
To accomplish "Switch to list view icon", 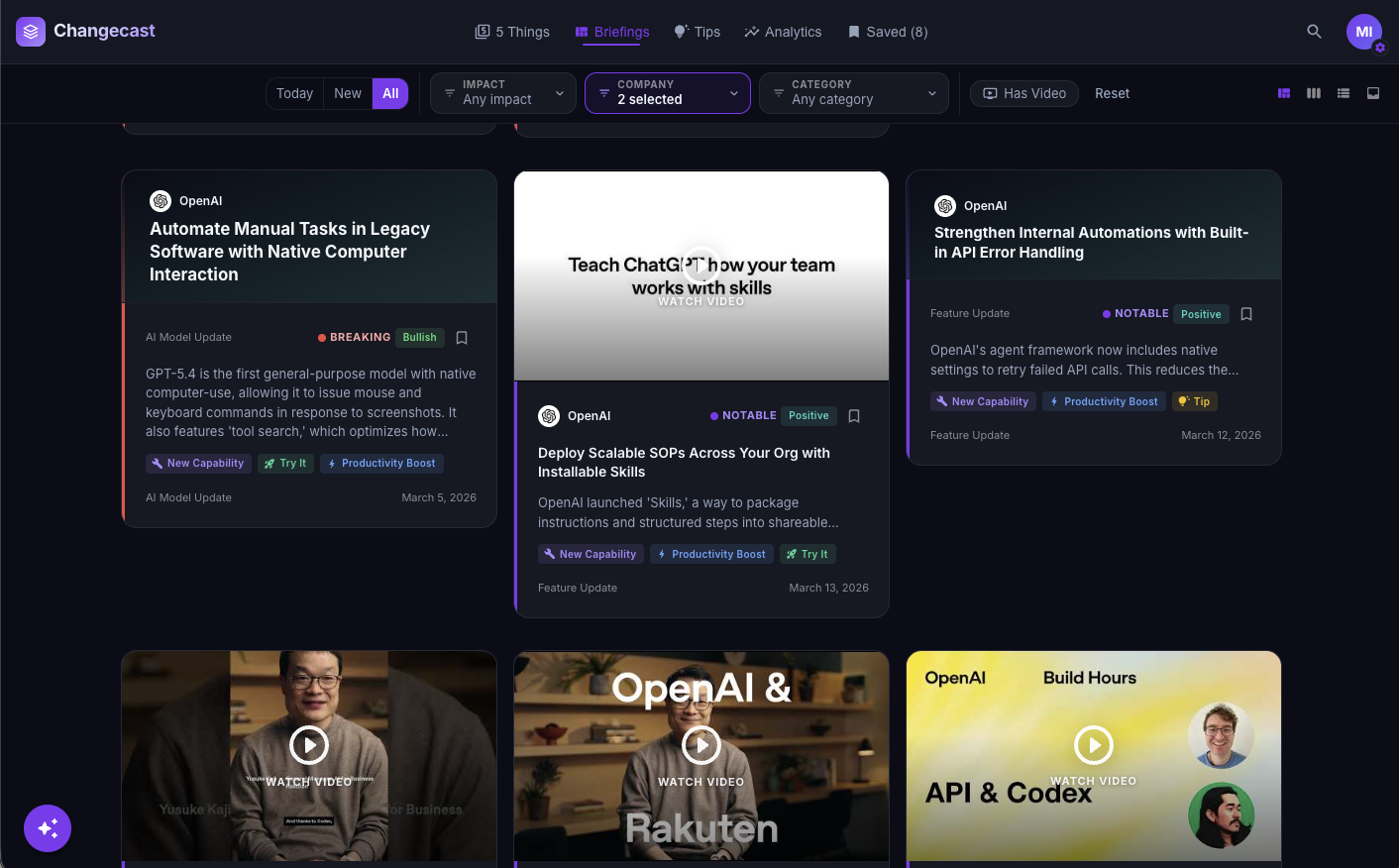I will coord(1344,93).
